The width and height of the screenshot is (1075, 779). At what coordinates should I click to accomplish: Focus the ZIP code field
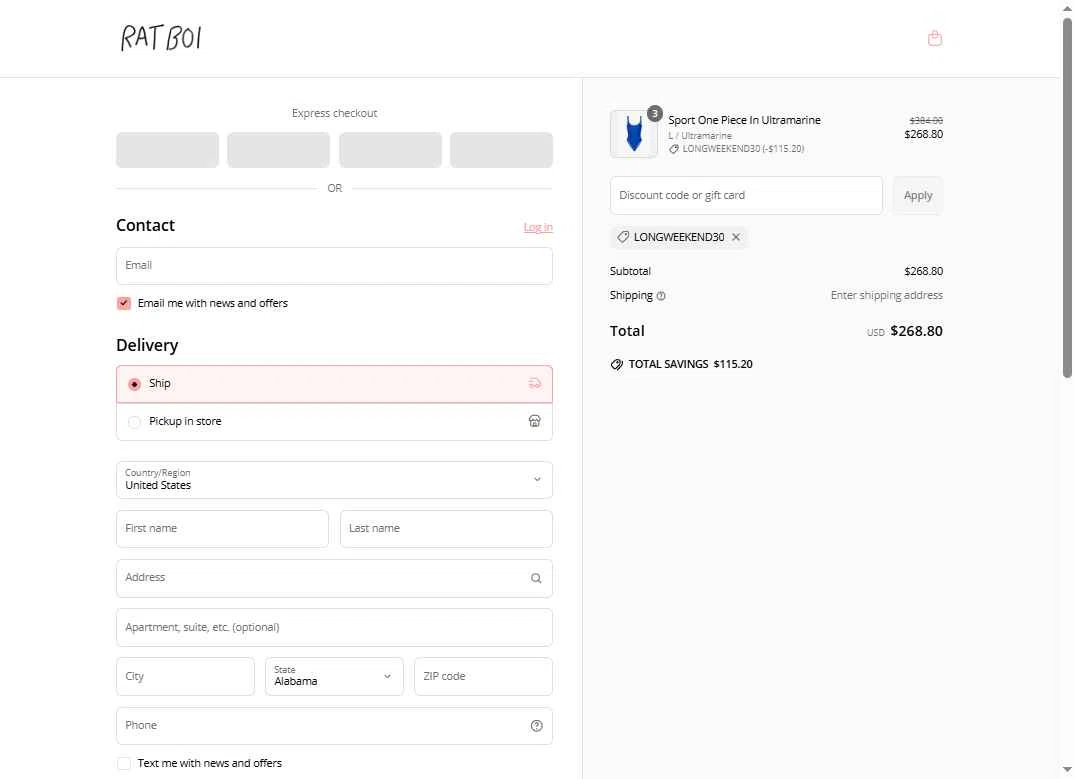pos(483,676)
